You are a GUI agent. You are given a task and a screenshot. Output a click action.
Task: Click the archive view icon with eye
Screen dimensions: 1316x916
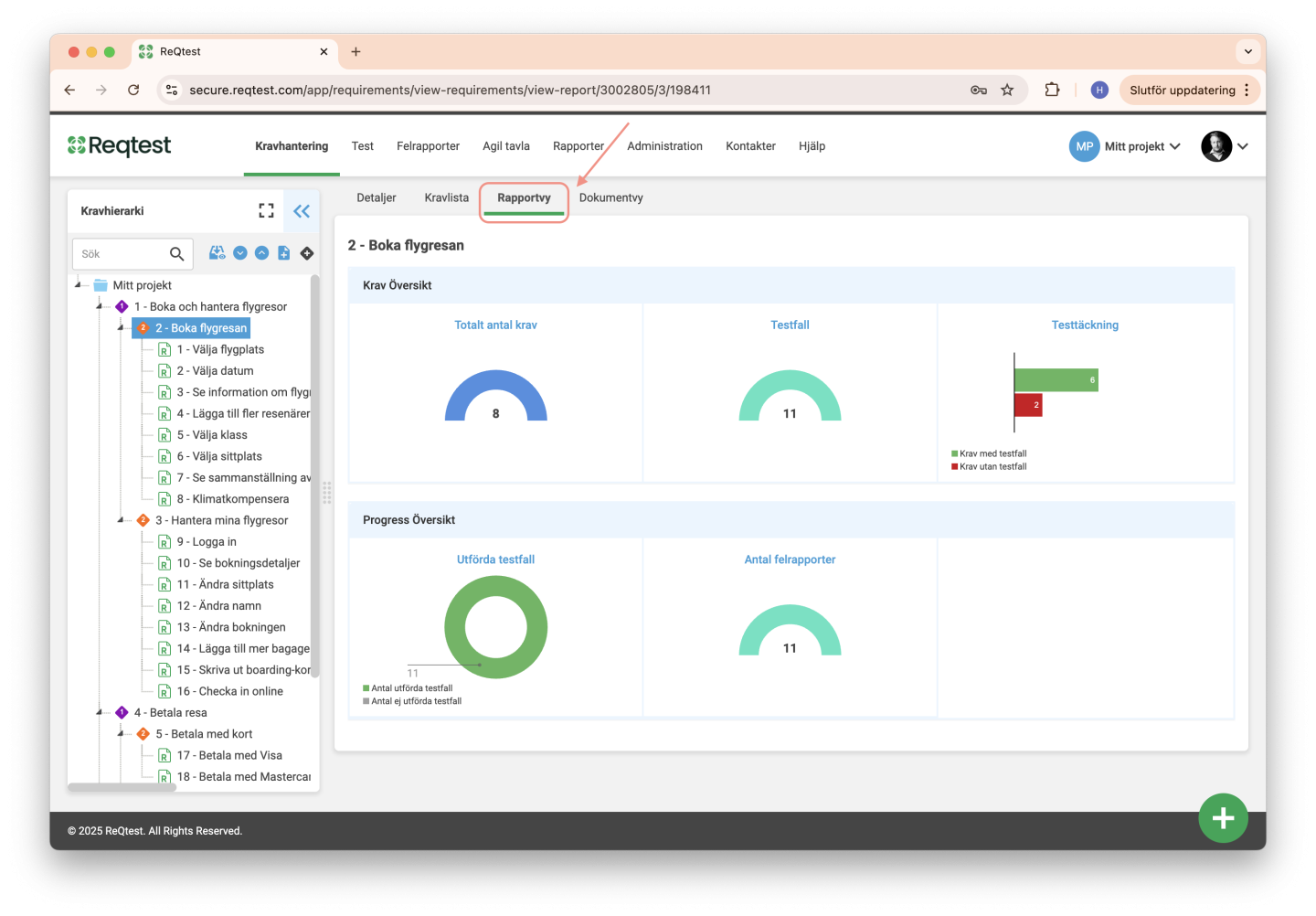(218, 253)
